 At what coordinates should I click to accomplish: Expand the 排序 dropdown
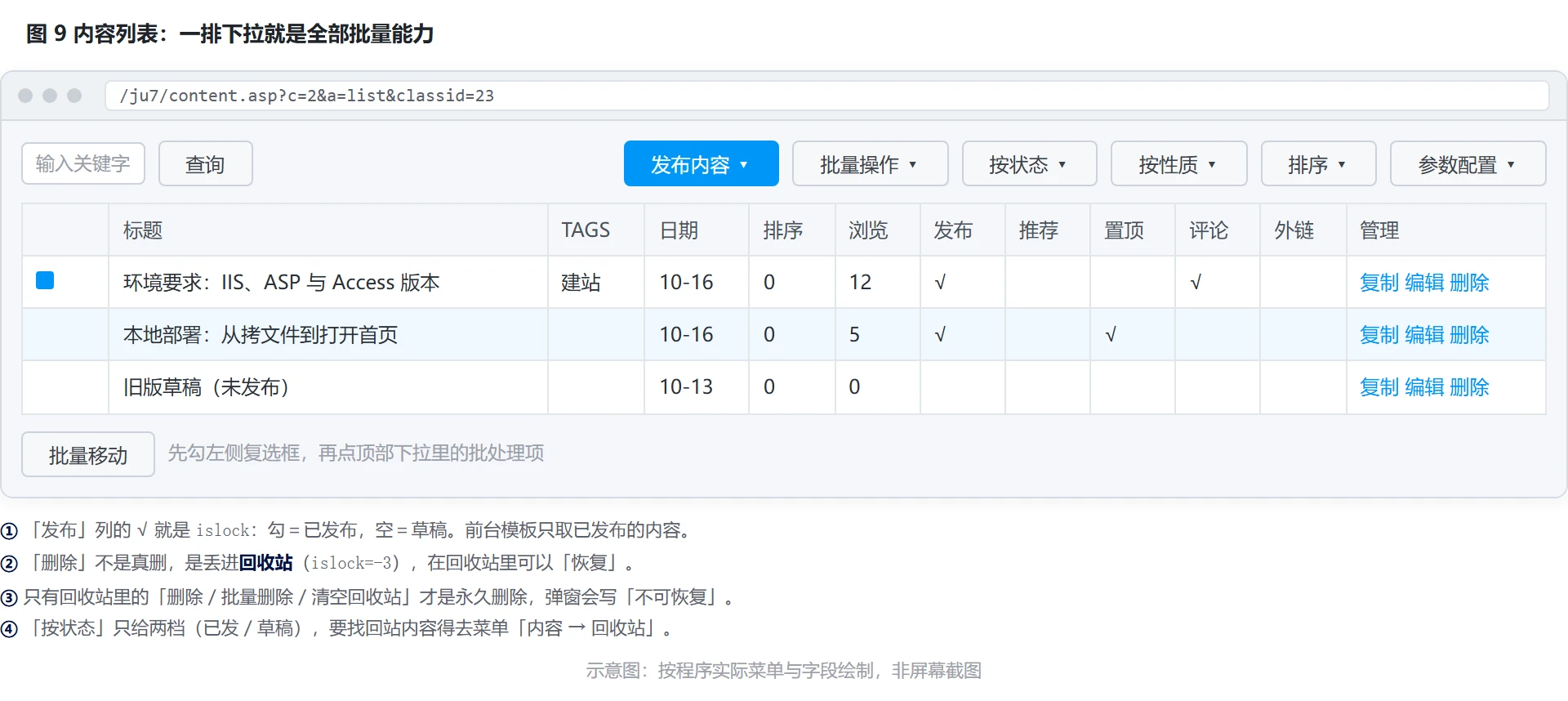pyautogui.click(x=1318, y=164)
